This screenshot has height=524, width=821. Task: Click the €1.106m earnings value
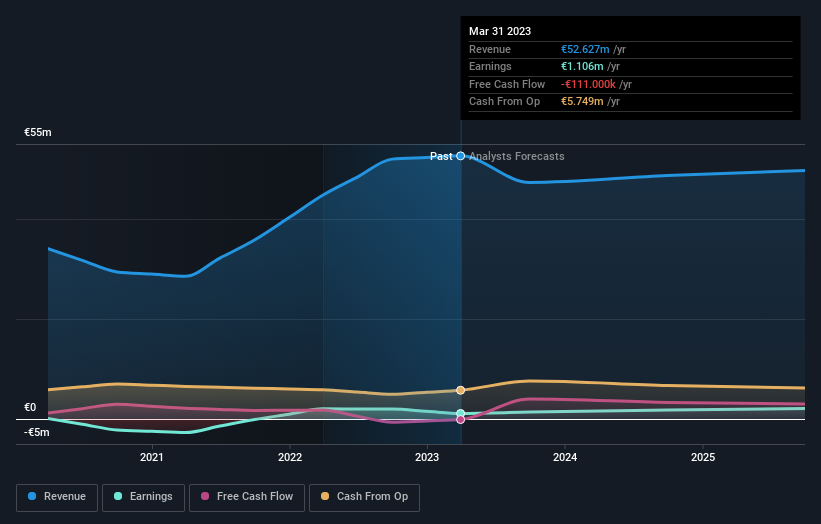582,66
